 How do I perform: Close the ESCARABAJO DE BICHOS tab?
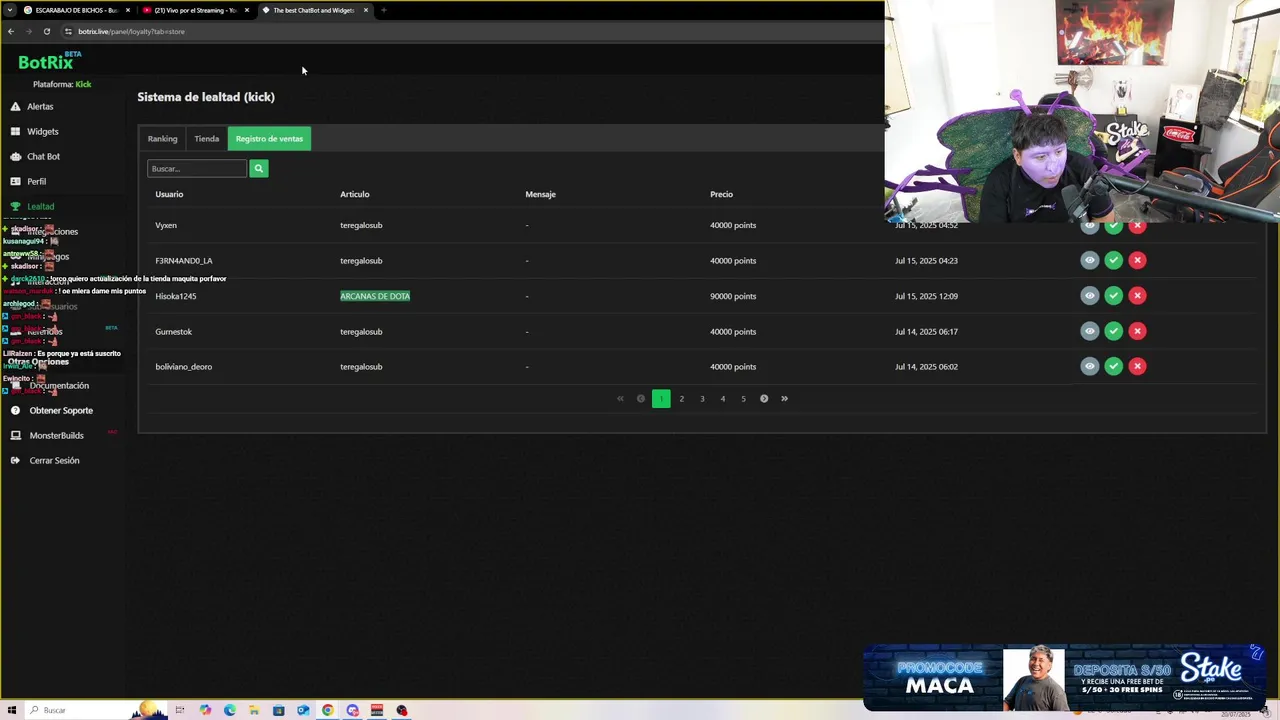pyautogui.click(x=128, y=10)
